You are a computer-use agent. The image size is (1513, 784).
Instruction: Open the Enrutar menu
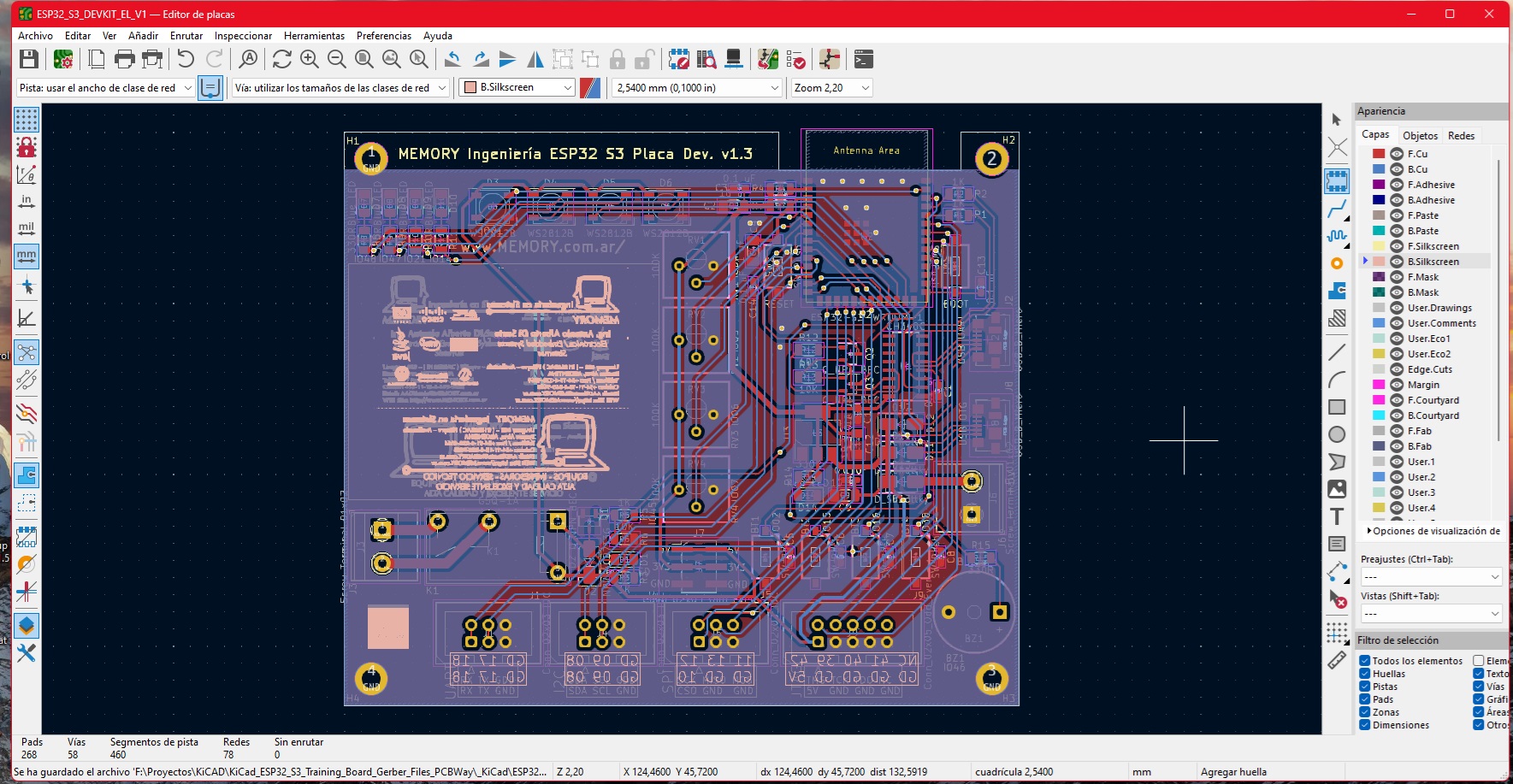coord(186,36)
